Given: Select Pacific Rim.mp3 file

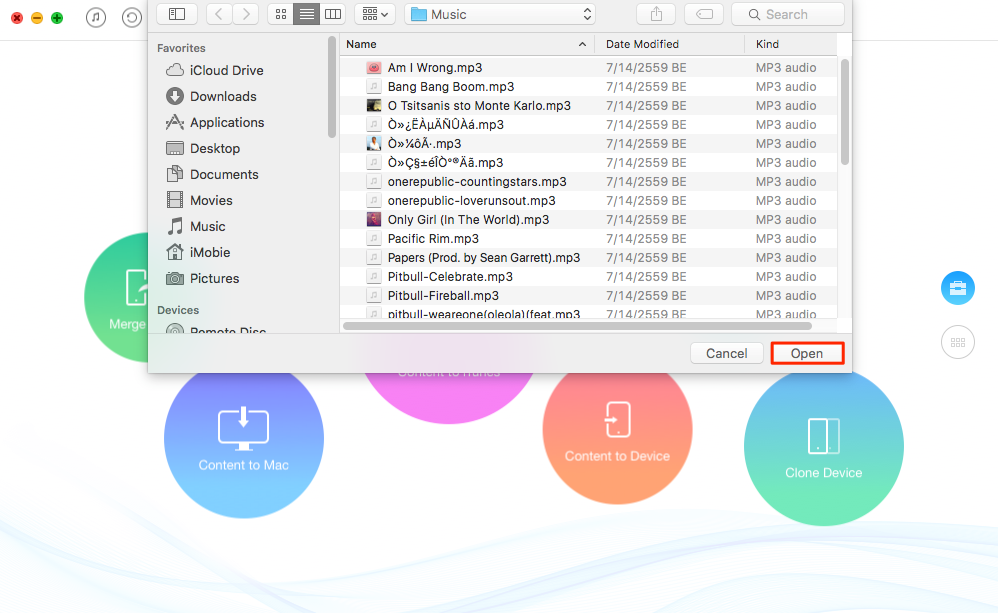Looking at the screenshot, I should click(588, 239).
